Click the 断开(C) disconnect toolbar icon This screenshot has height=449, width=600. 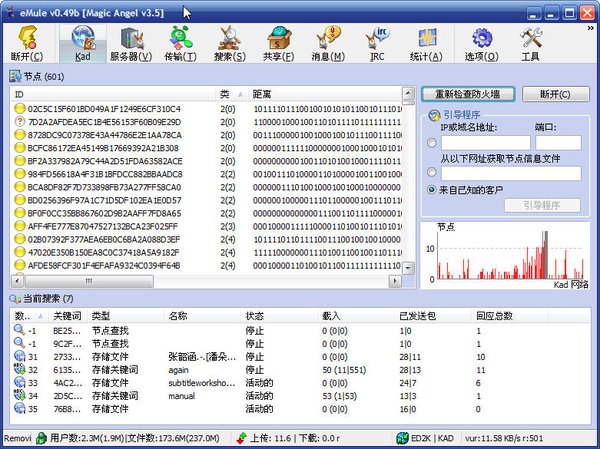pos(27,43)
